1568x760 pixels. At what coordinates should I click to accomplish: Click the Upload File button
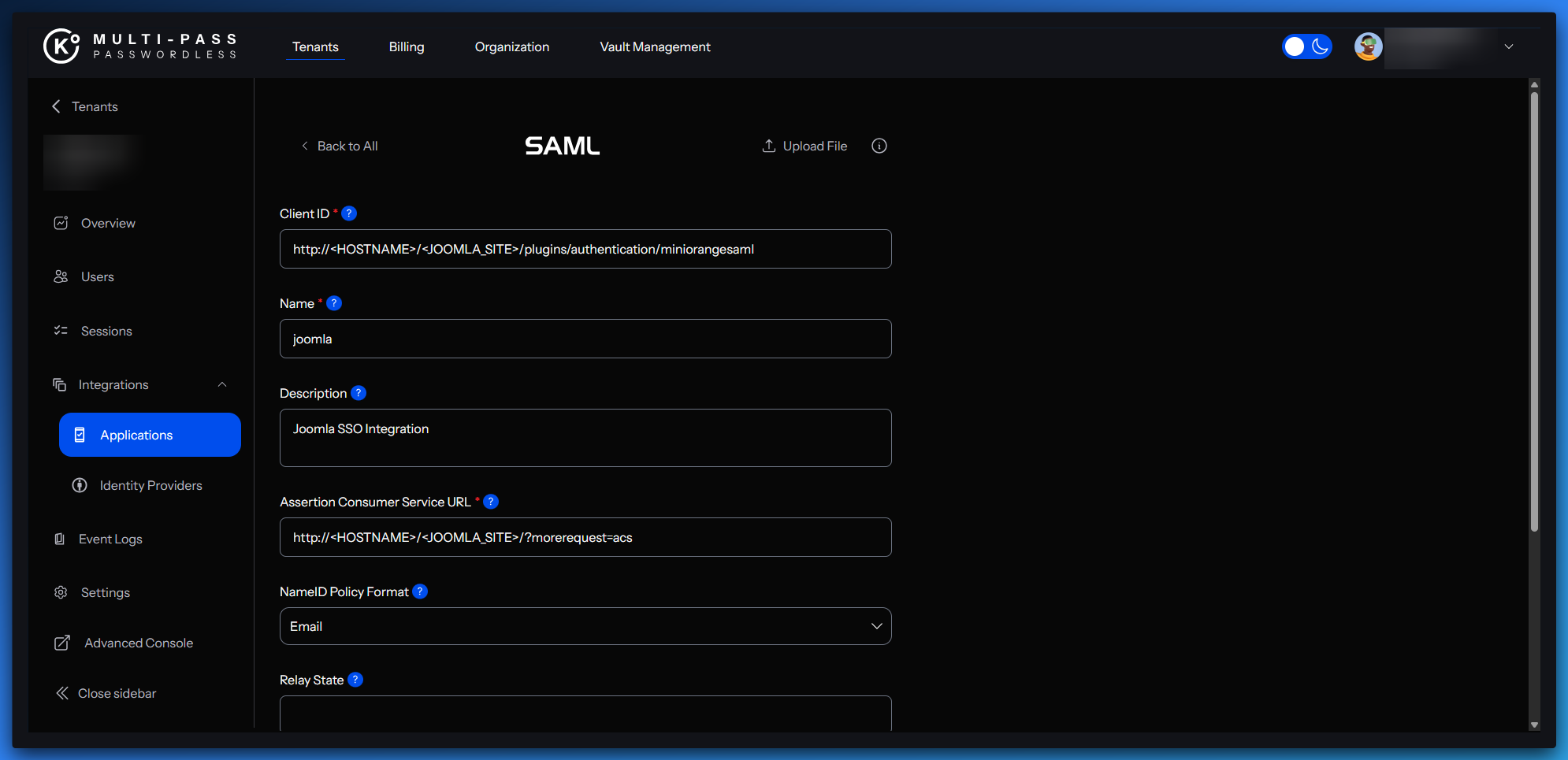point(804,146)
